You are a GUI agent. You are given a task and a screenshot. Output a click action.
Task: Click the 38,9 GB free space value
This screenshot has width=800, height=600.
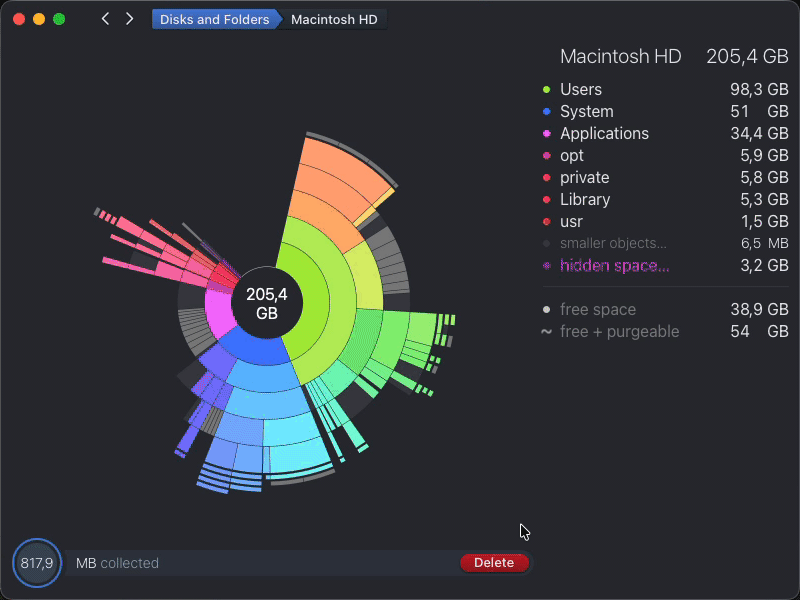pos(759,309)
